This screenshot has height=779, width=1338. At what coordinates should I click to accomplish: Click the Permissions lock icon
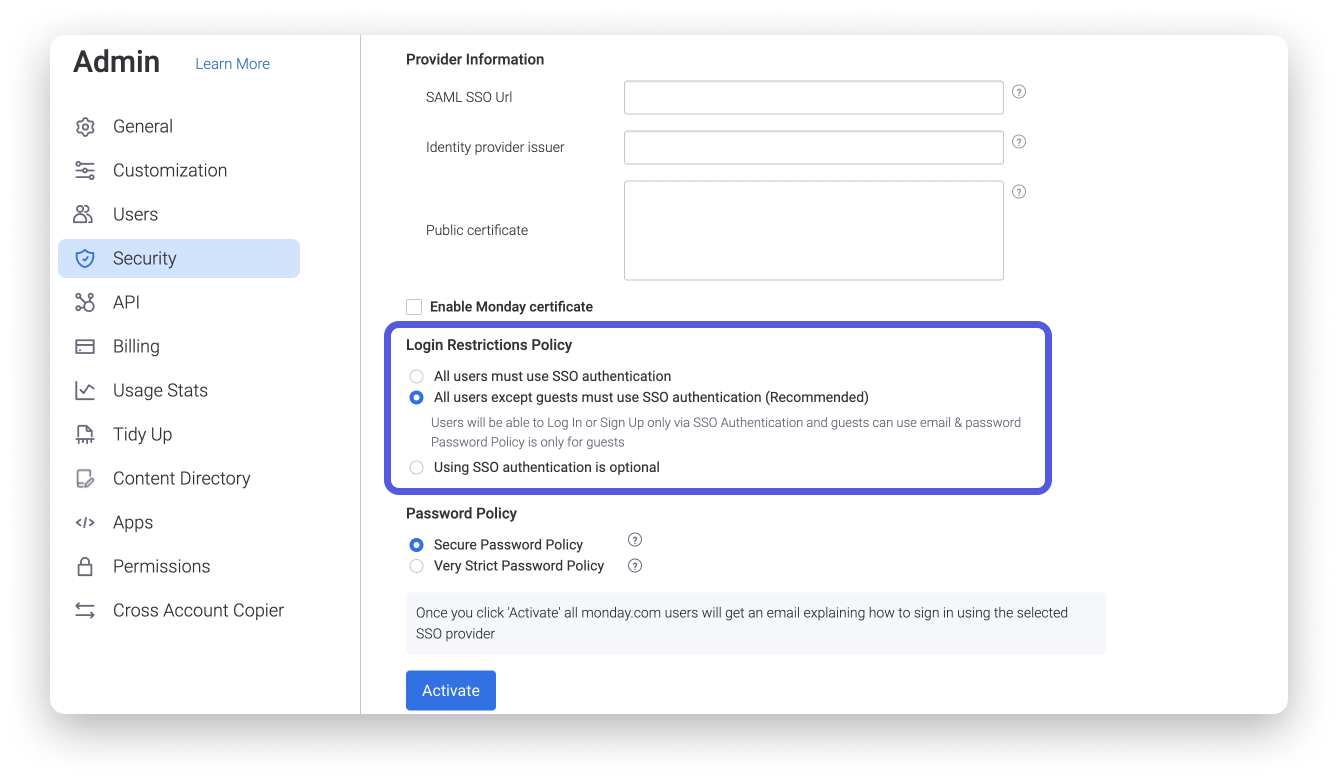(86, 566)
